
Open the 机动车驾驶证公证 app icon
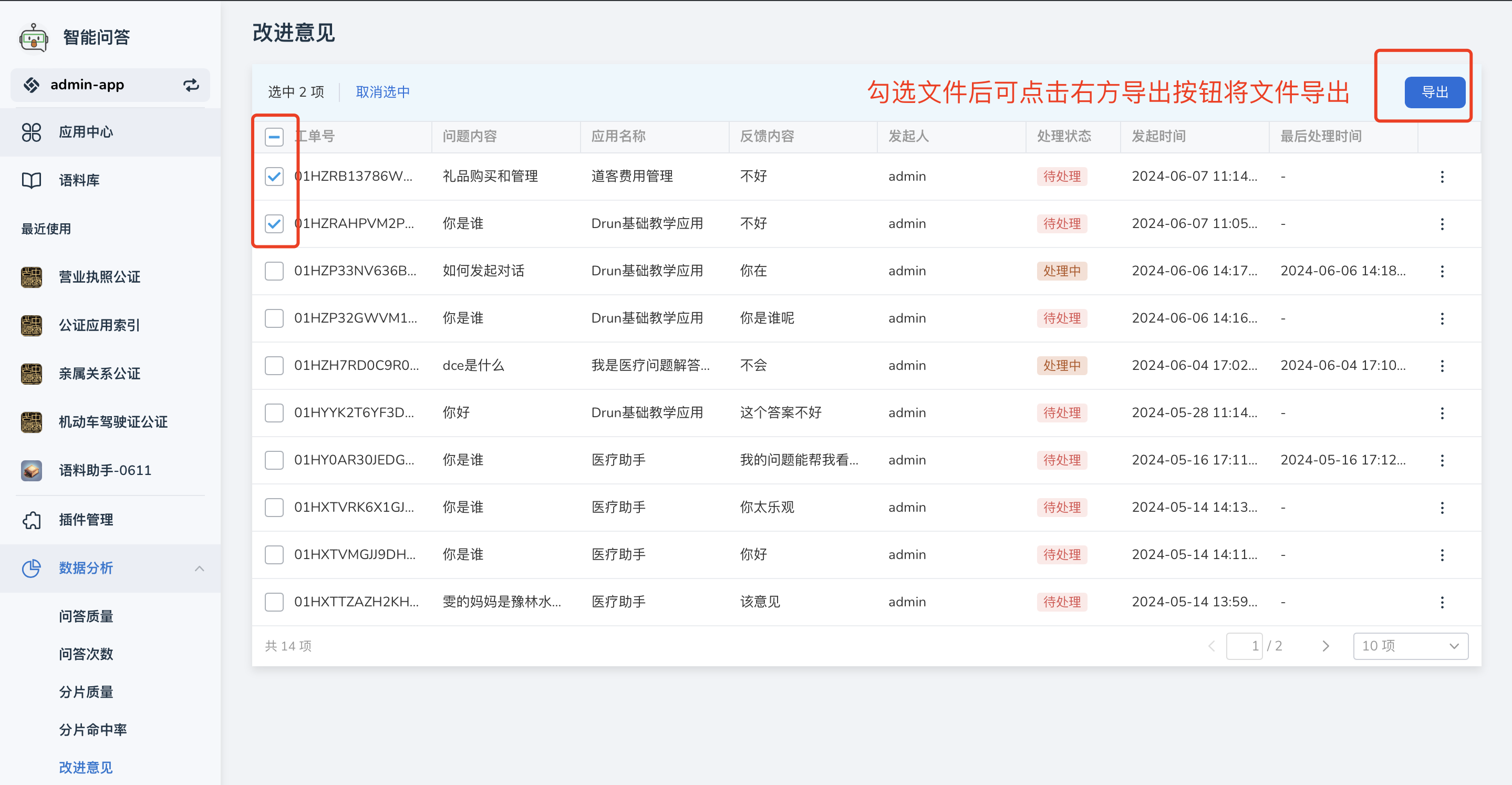pyautogui.click(x=32, y=422)
